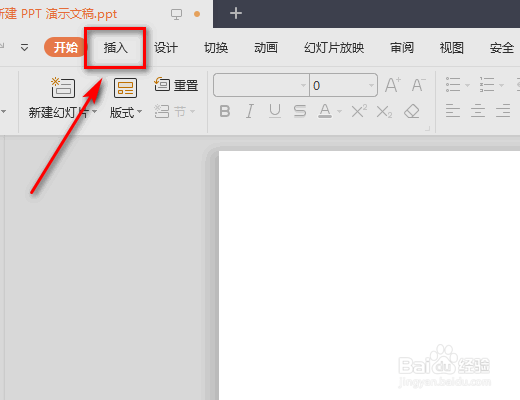520x400 pixels.
Task: Open the 设计 tab
Action: tap(166, 48)
